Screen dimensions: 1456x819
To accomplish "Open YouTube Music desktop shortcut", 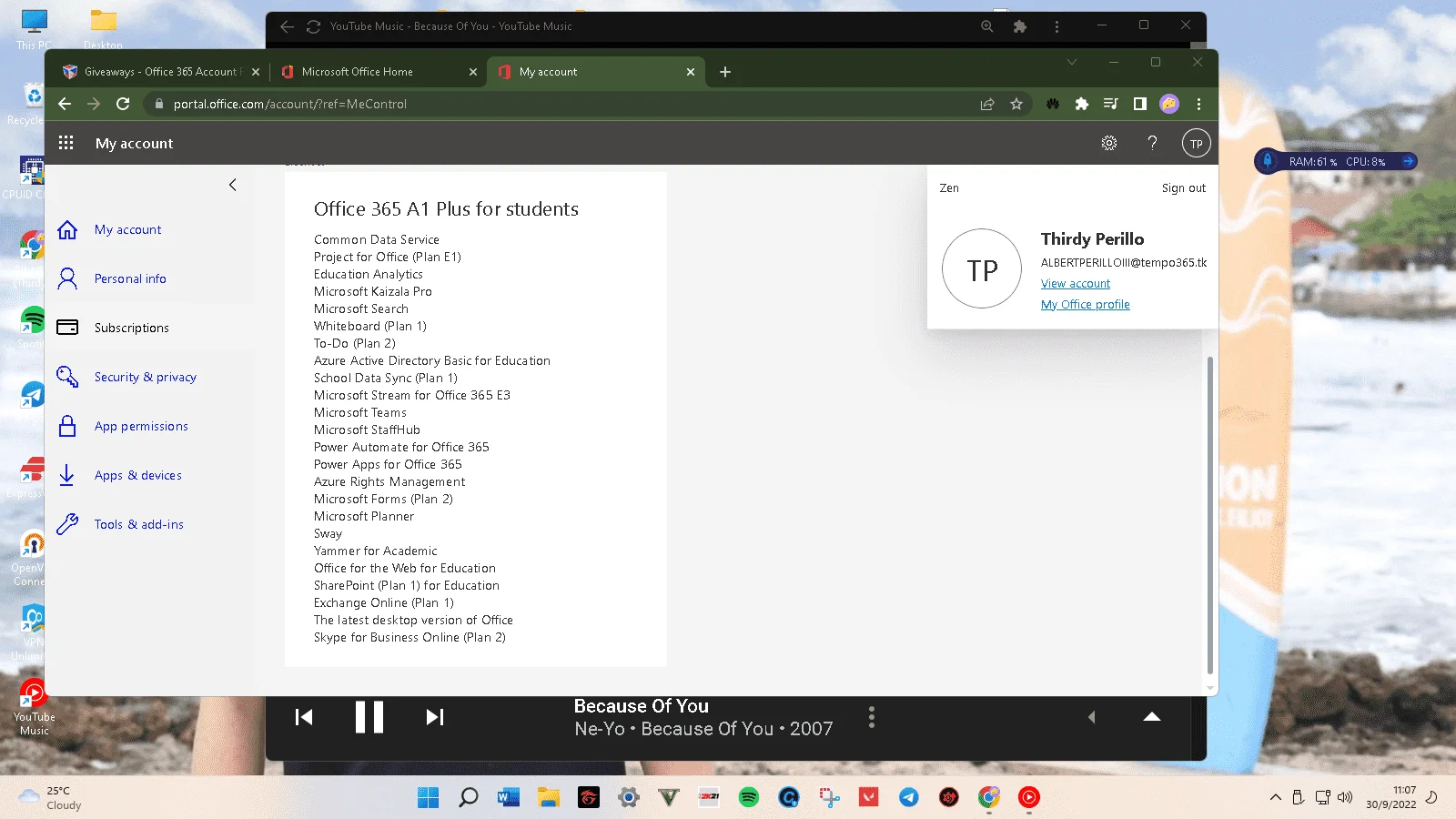I will click(34, 707).
